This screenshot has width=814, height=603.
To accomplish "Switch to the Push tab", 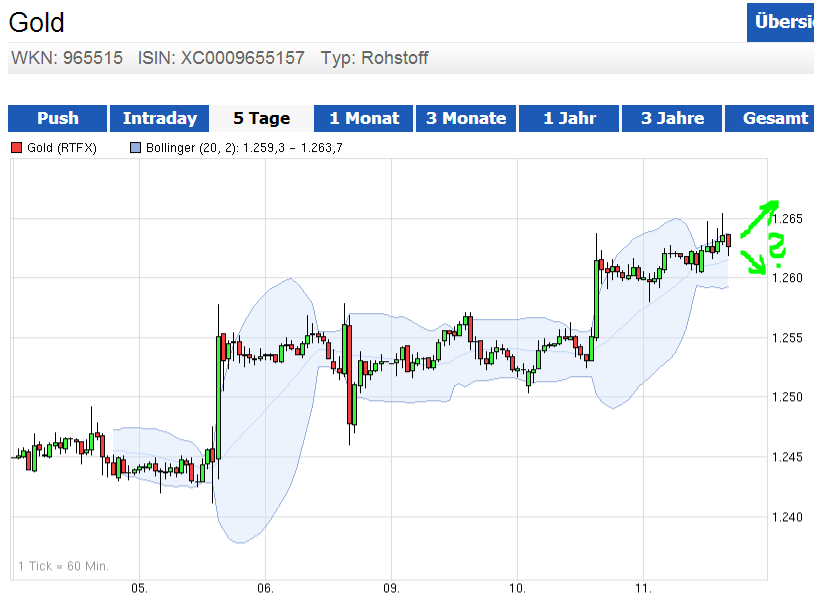I will pyautogui.click(x=58, y=118).
